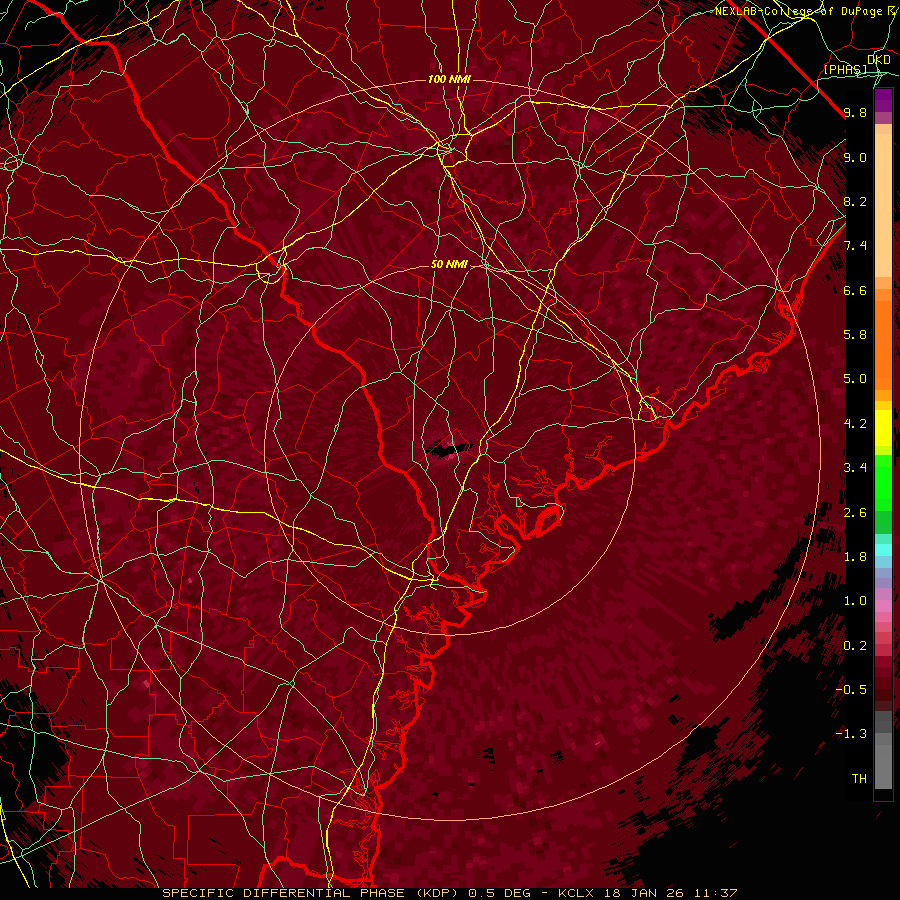Screen dimensions: 900x900
Task: Click the 1.0 value on the color scale
Action: pos(855,601)
